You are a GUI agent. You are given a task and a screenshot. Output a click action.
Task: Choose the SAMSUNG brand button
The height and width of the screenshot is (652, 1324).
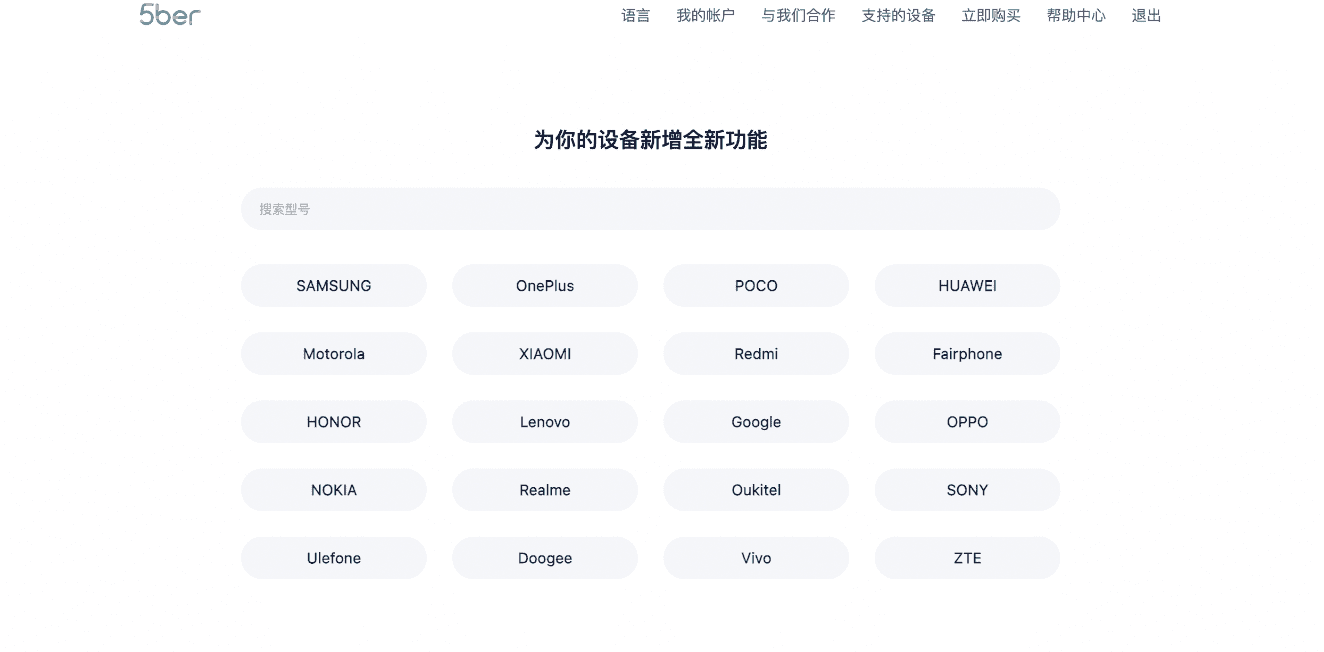pos(334,285)
